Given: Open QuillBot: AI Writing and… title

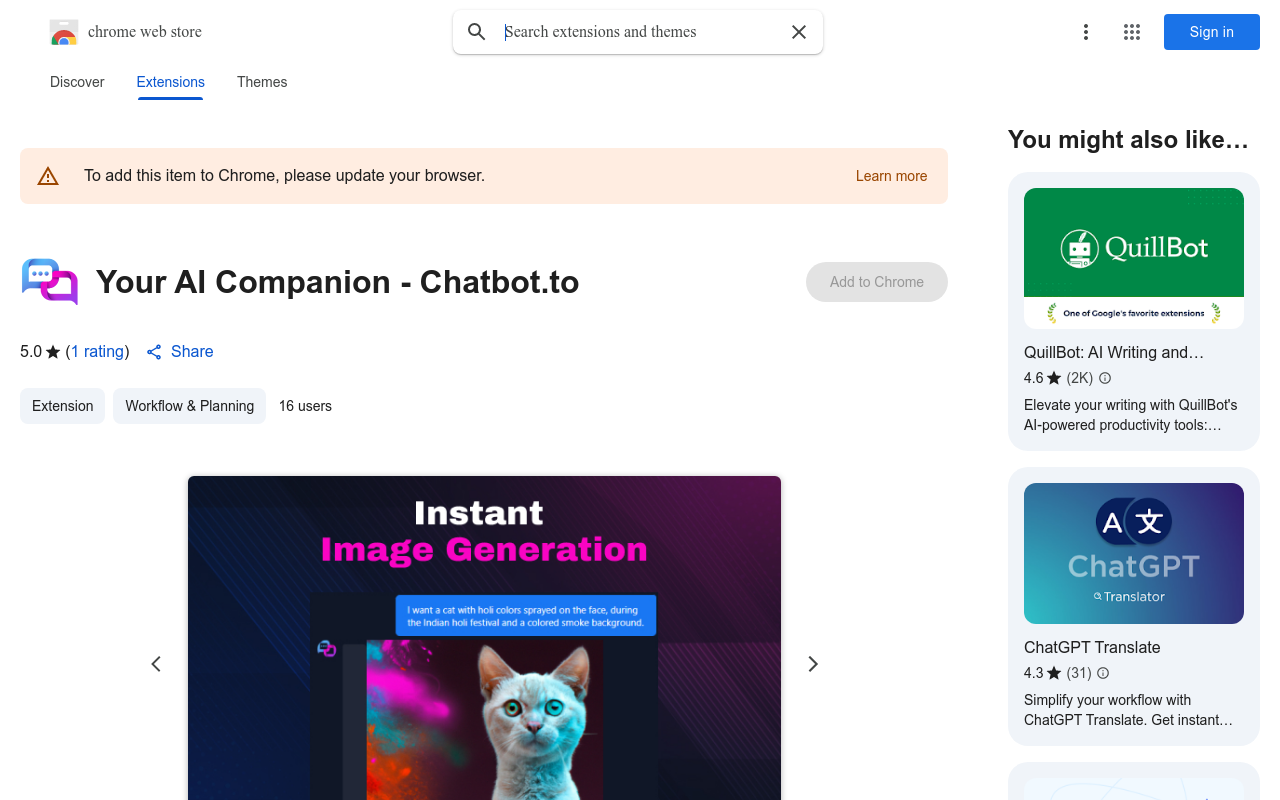Looking at the screenshot, I should pos(1114,352).
